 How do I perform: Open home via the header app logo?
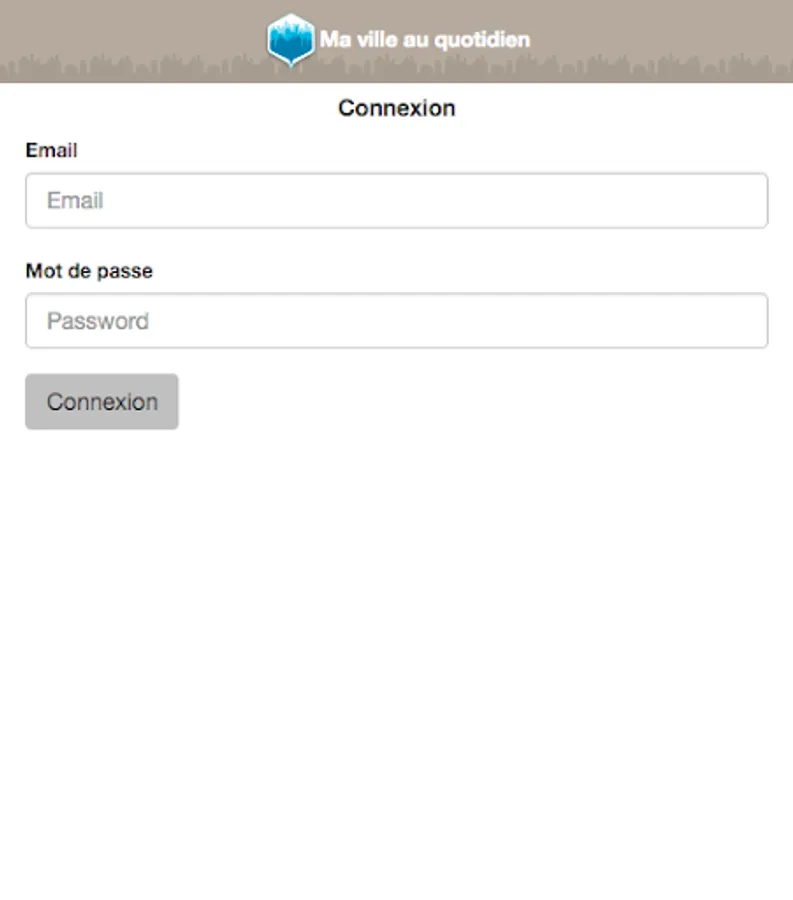[x=291, y=39]
